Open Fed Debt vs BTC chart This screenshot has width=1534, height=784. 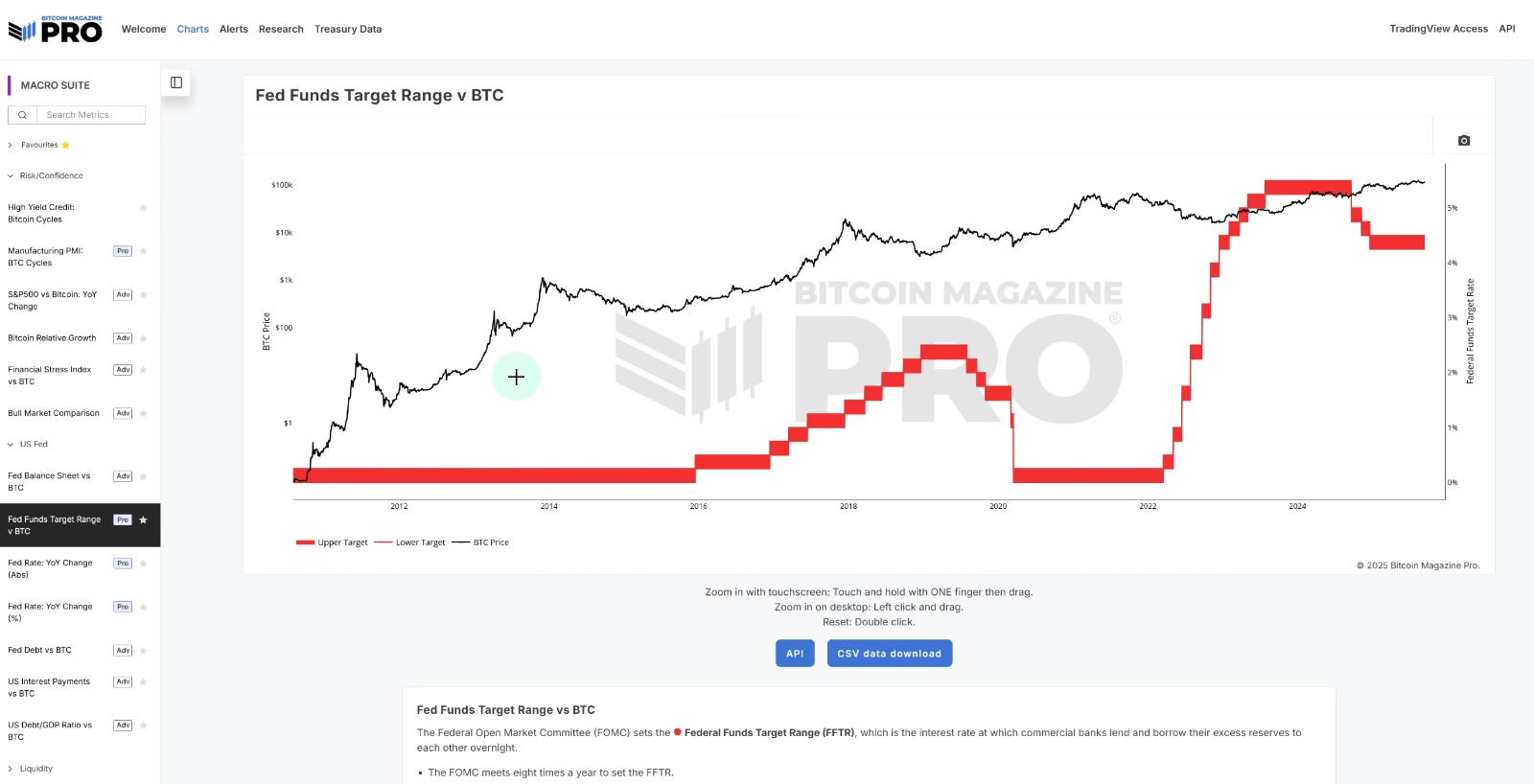[x=39, y=651]
